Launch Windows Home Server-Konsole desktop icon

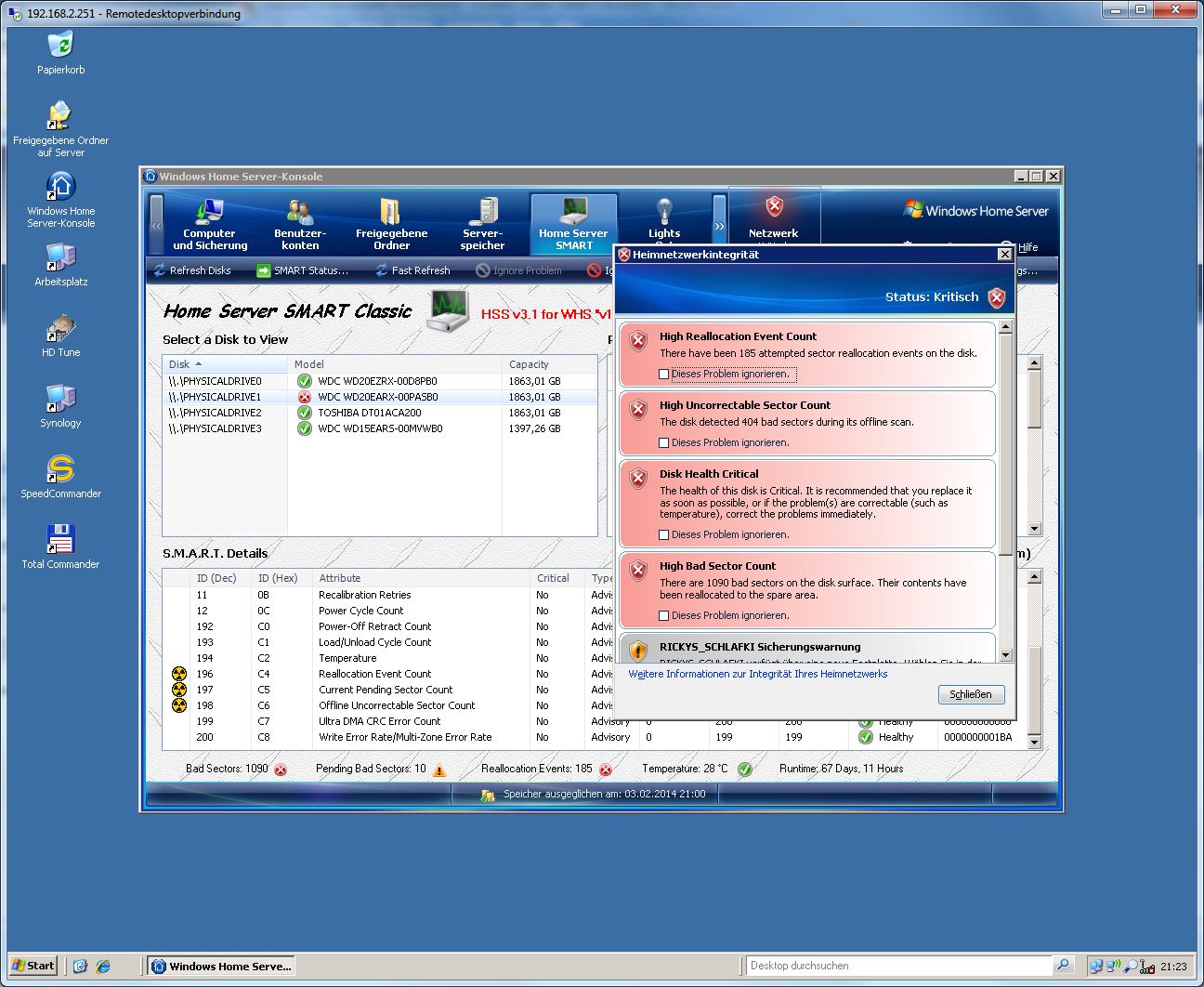coord(60,199)
